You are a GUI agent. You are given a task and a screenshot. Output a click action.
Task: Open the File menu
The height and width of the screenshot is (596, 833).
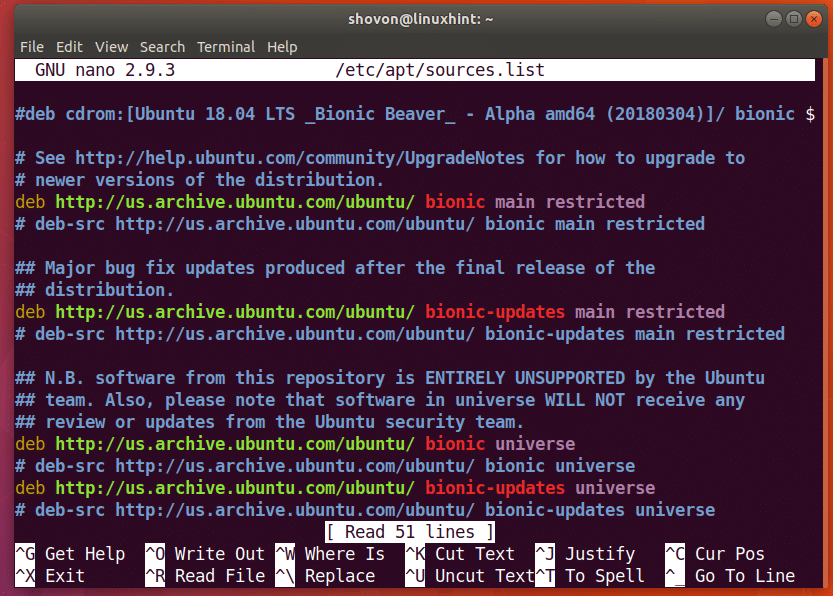click(32, 47)
